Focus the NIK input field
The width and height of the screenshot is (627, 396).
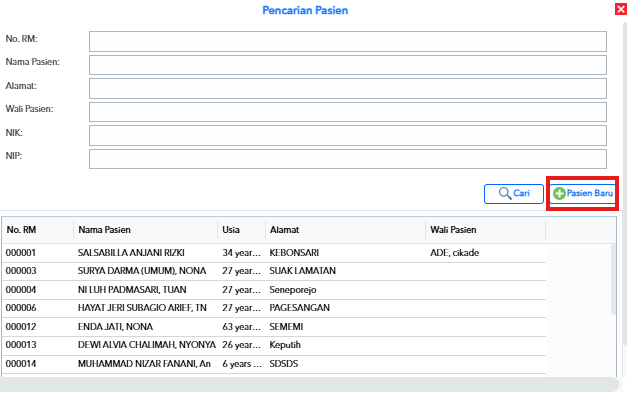[347, 135]
